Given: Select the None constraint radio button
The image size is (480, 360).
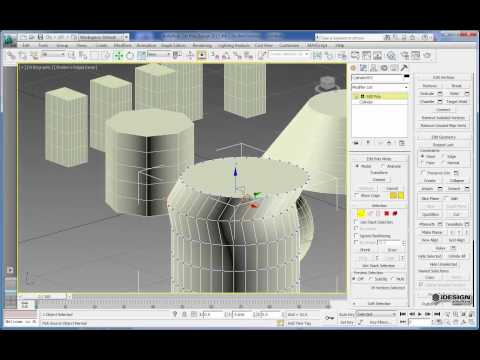Looking at the screenshot, I should pos(422,156).
